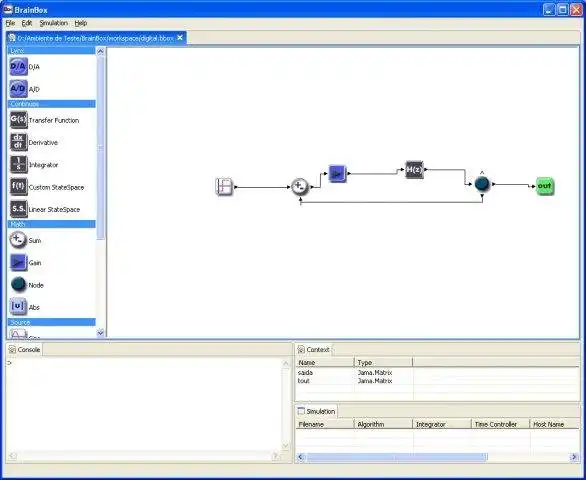Click the step source block on canvas
The image size is (586, 480).
click(x=224, y=187)
